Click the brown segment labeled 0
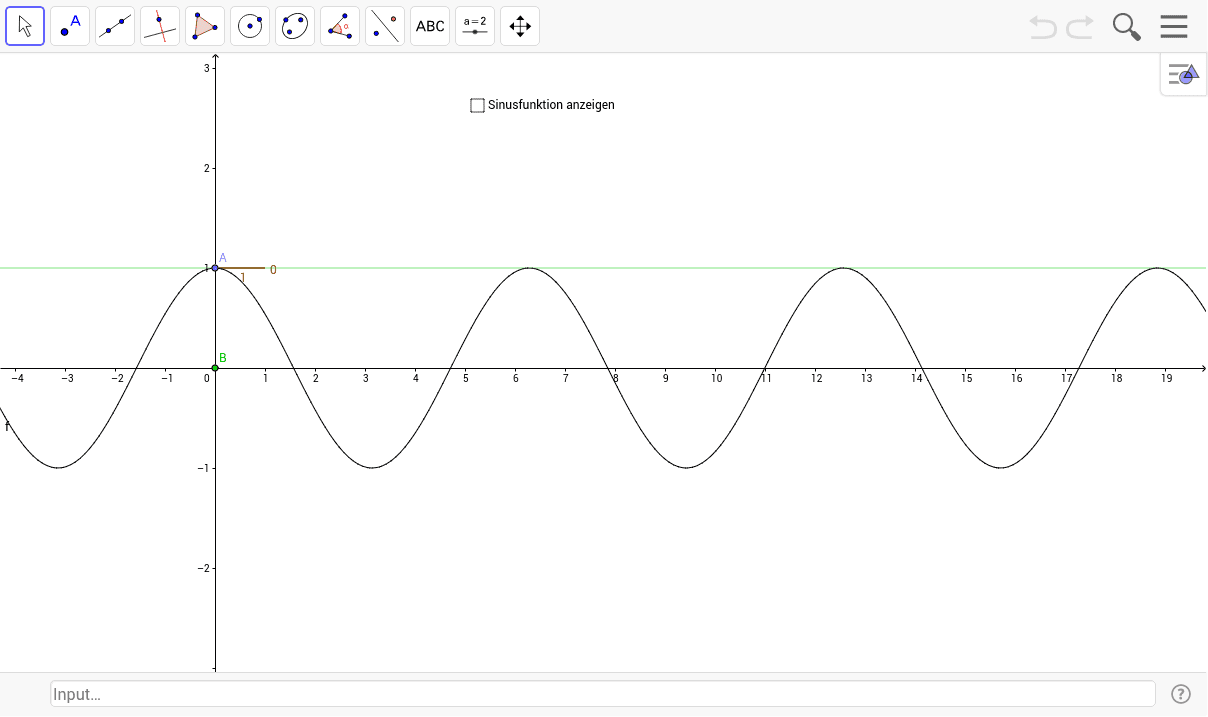The width and height of the screenshot is (1208, 717). (x=241, y=268)
